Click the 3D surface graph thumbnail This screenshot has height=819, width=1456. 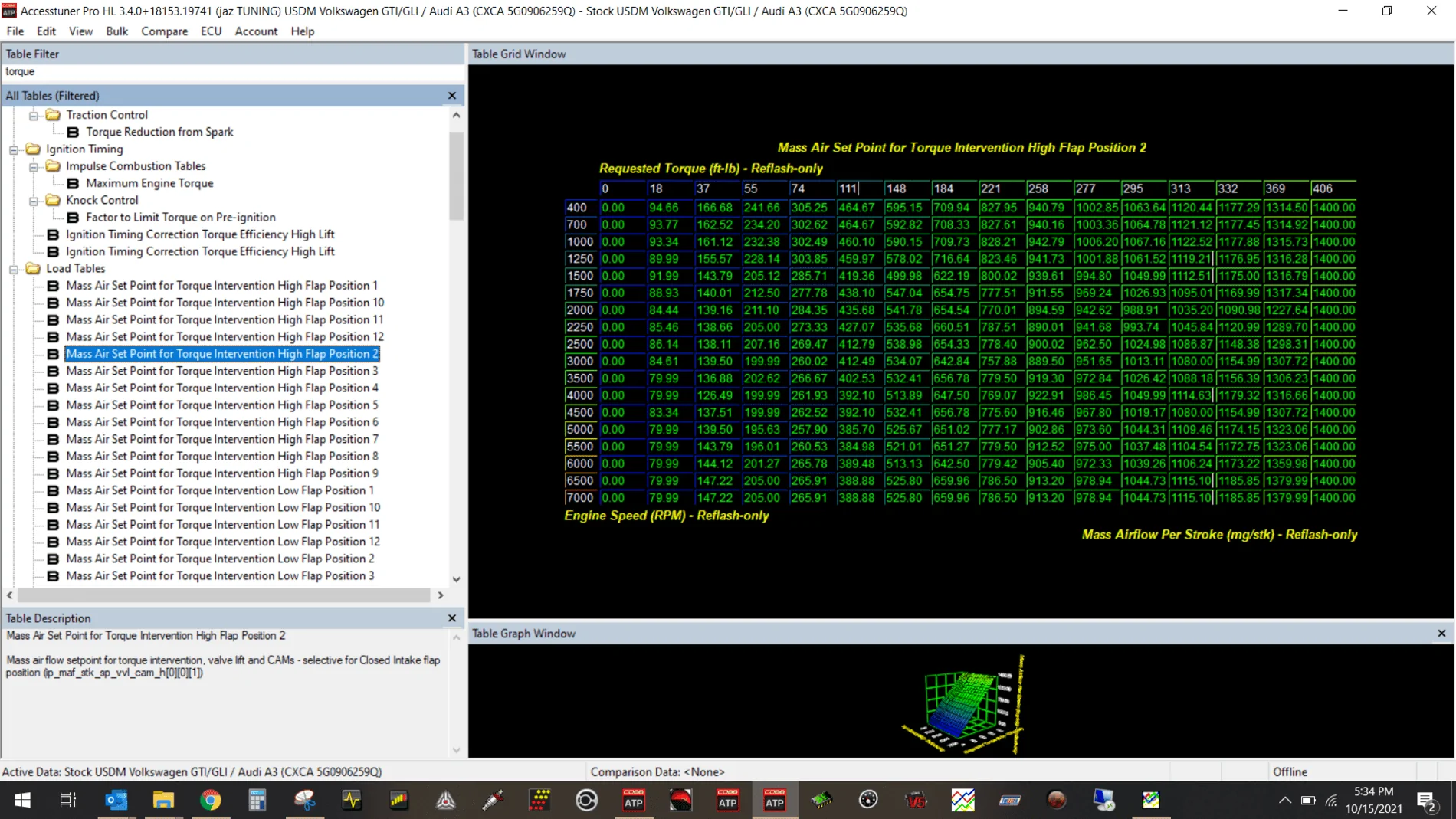(964, 705)
